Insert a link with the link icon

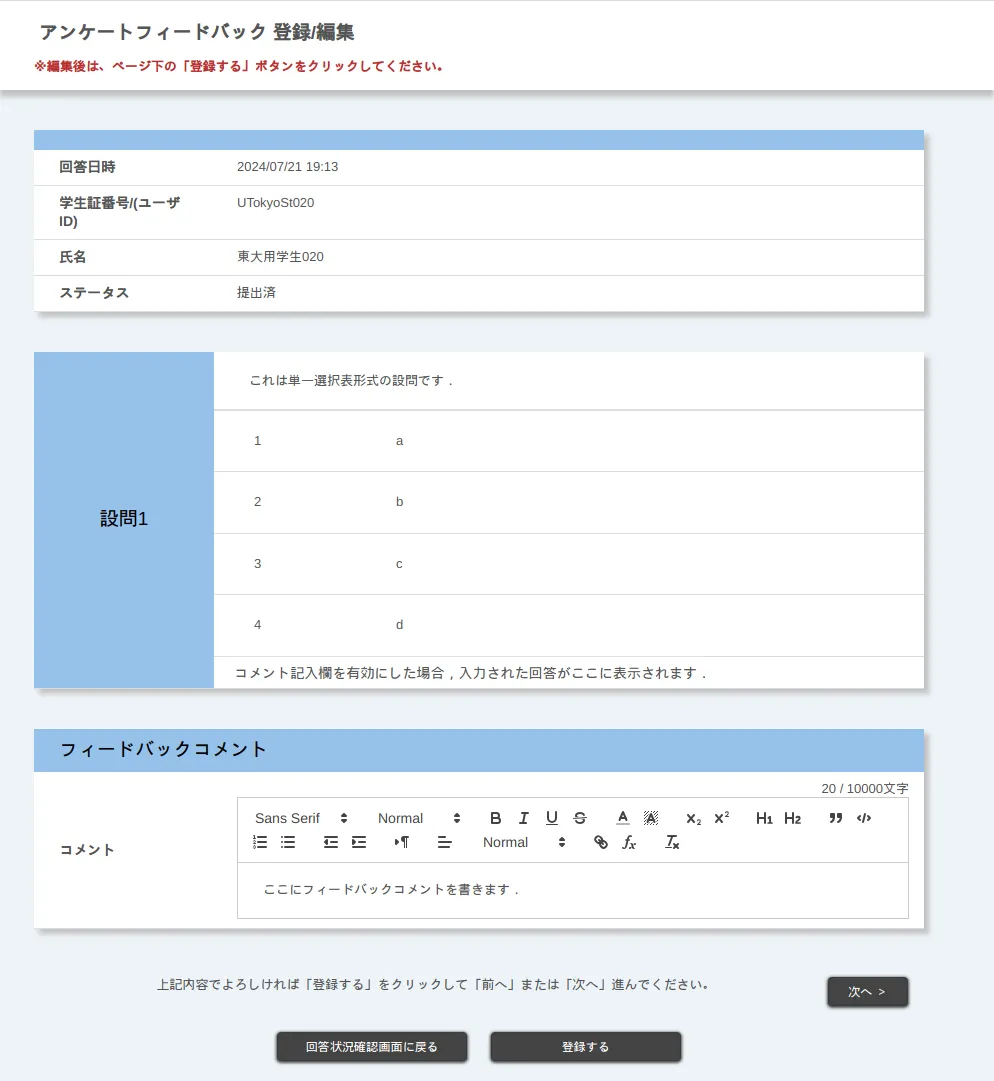tap(601, 843)
